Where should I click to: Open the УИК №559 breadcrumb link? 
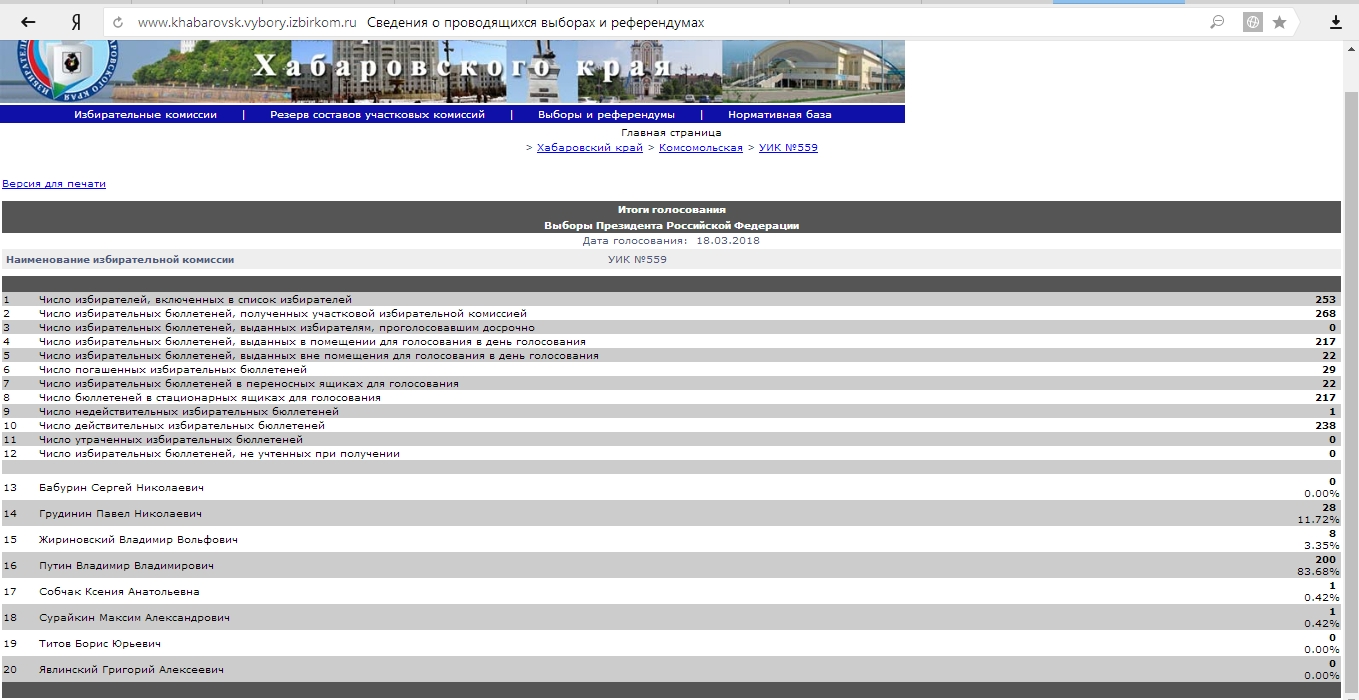(x=788, y=148)
